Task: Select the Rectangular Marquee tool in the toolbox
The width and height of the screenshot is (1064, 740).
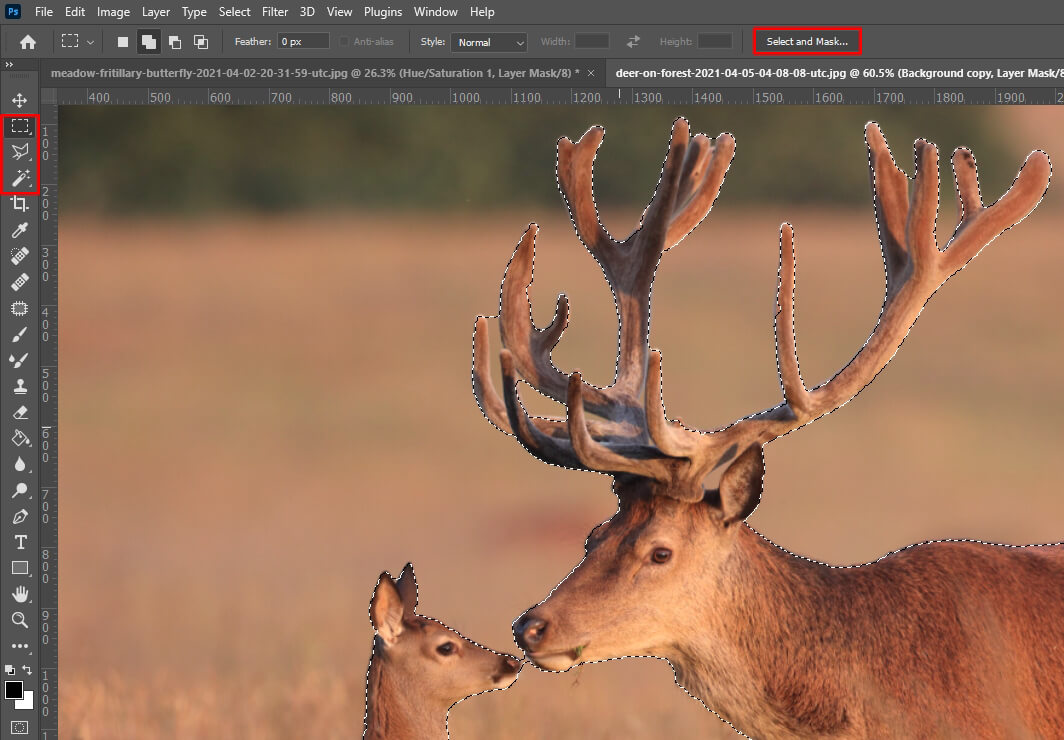Action: 20,126
